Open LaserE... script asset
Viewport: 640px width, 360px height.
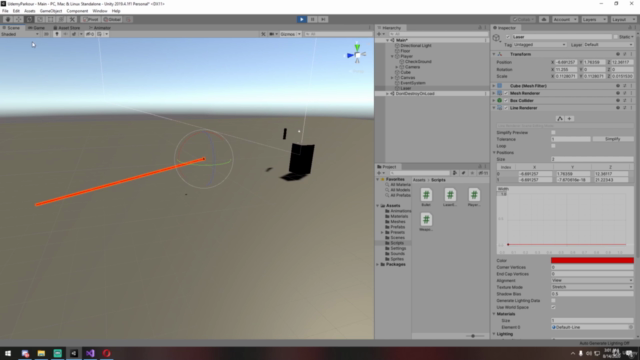450,198
